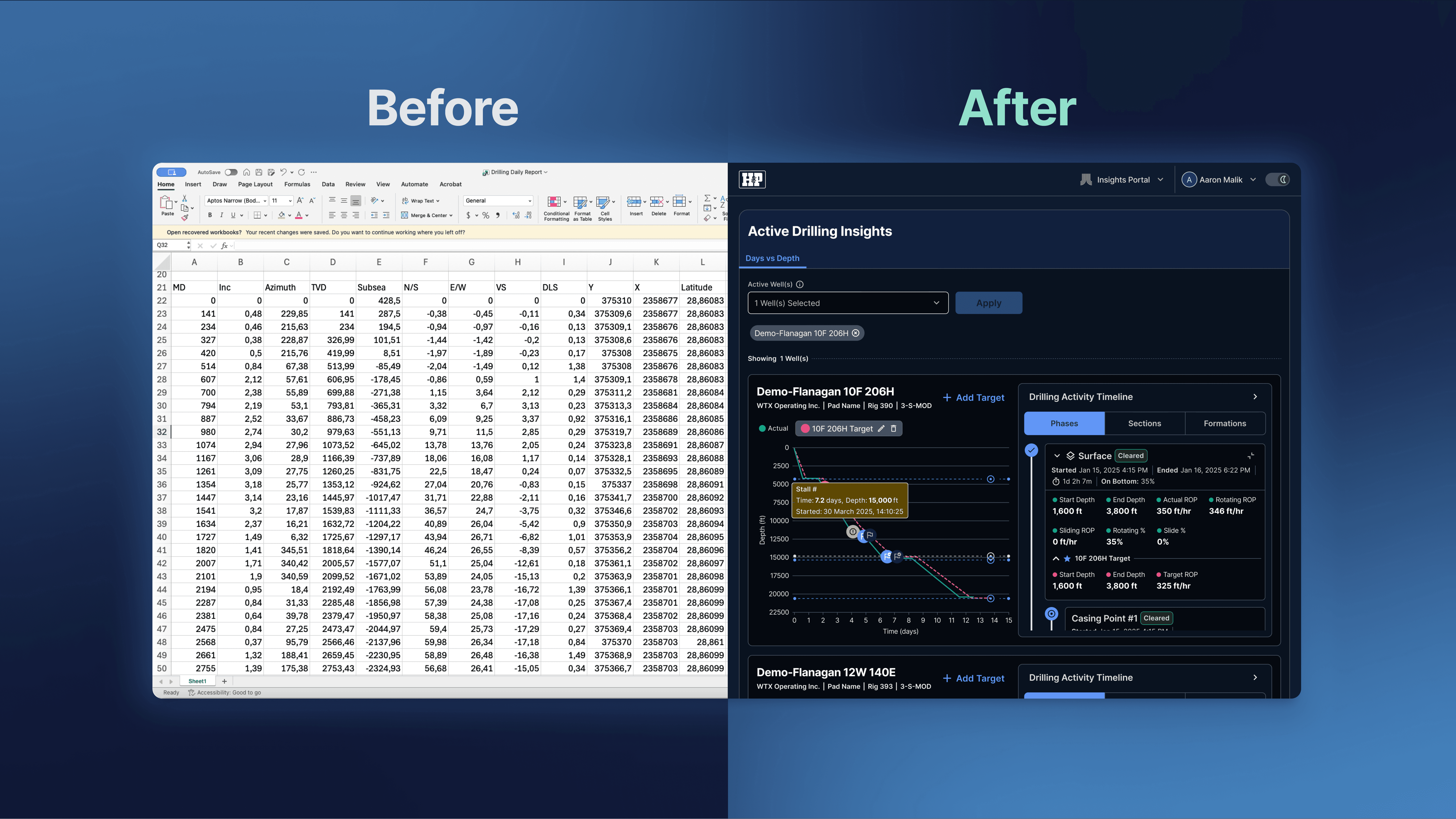Switch to the Sections tab

click(x=1144, y=423)
